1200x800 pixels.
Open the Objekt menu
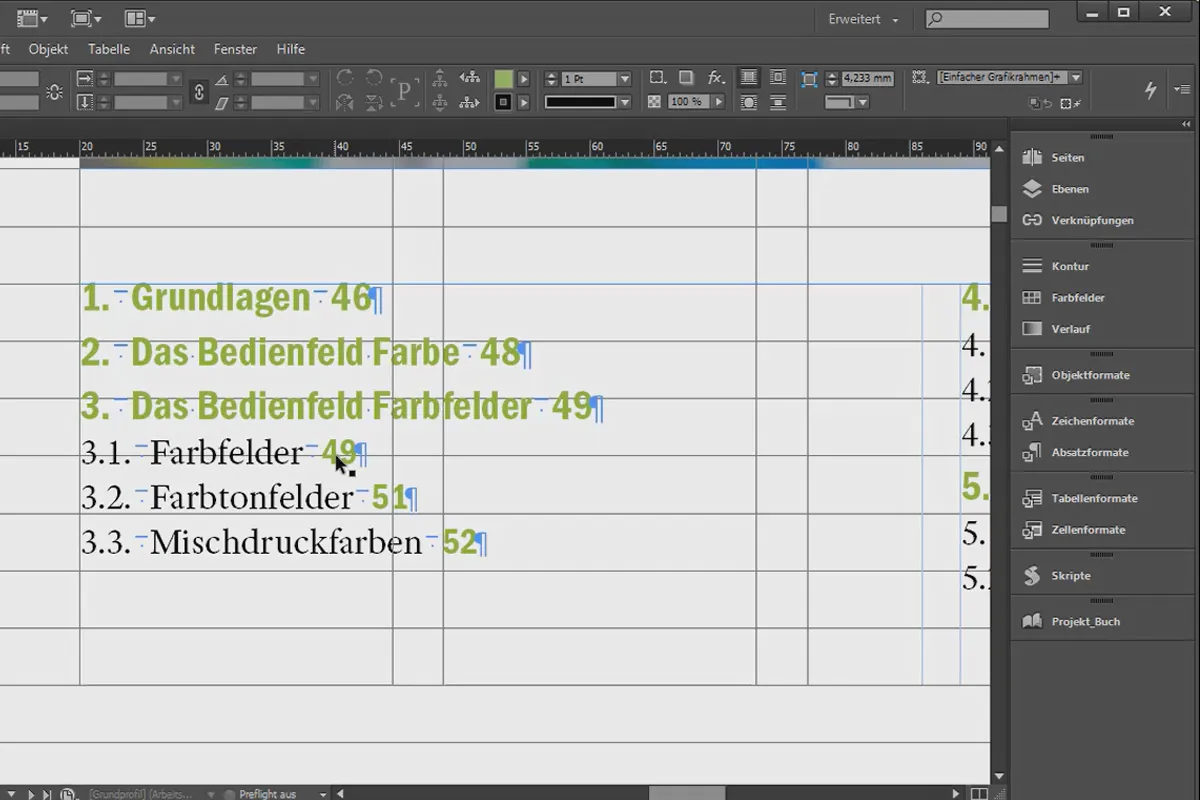48,49
